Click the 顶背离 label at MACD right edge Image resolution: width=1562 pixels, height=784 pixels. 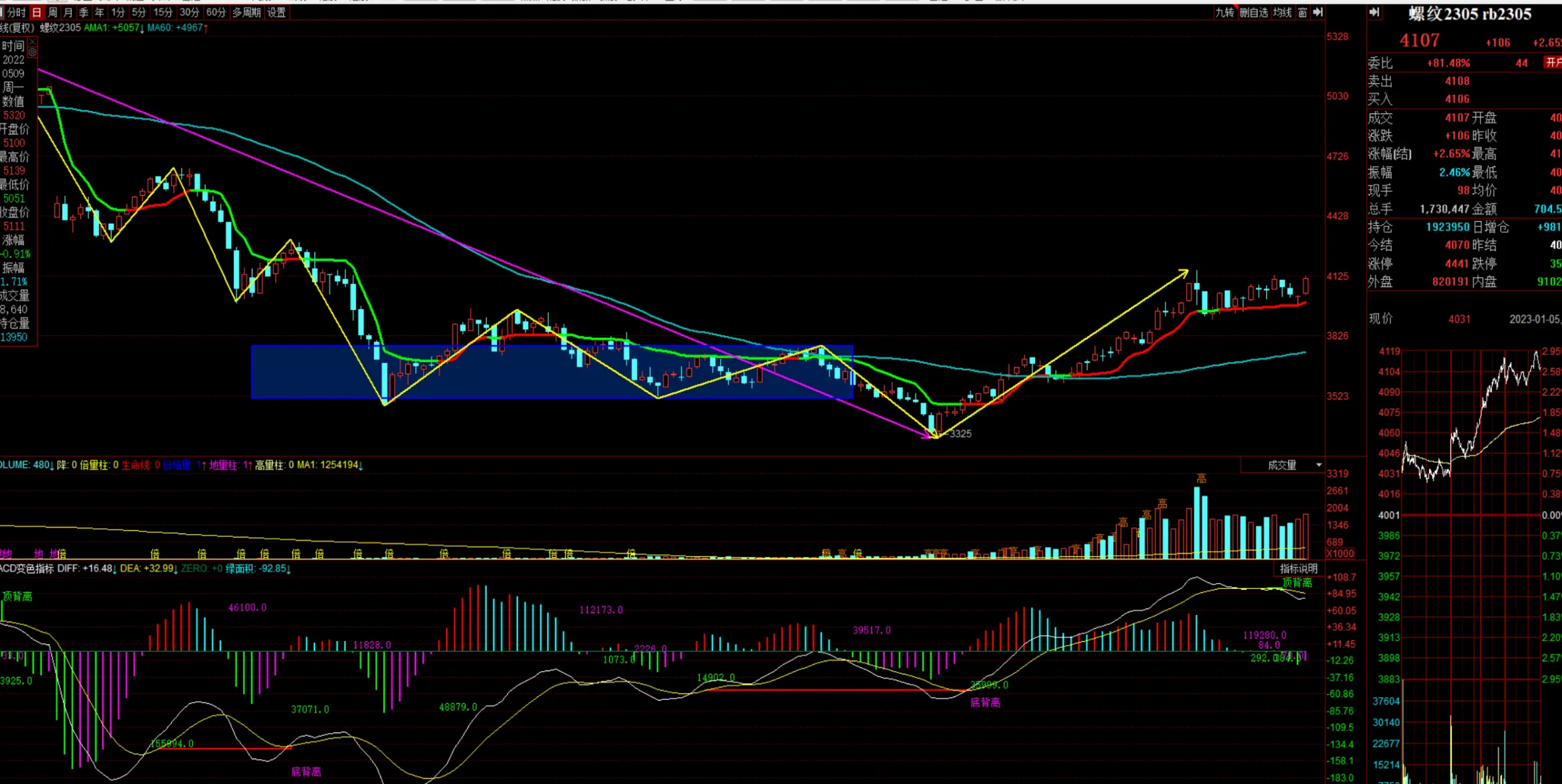pyautogui.click(x=1297, y=582)
